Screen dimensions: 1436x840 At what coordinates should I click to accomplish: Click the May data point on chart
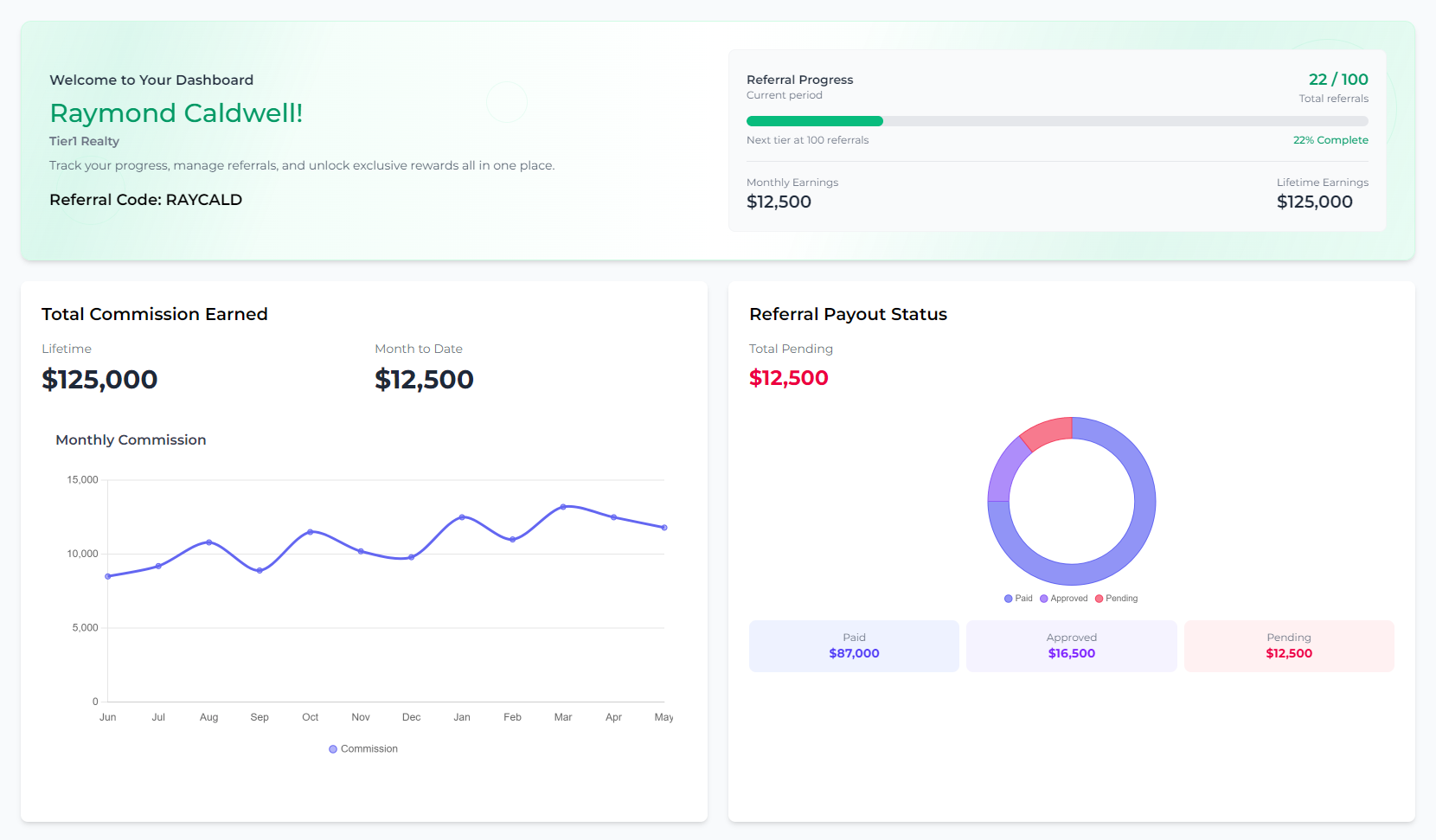pyautogui.click(x=664, y=528)
